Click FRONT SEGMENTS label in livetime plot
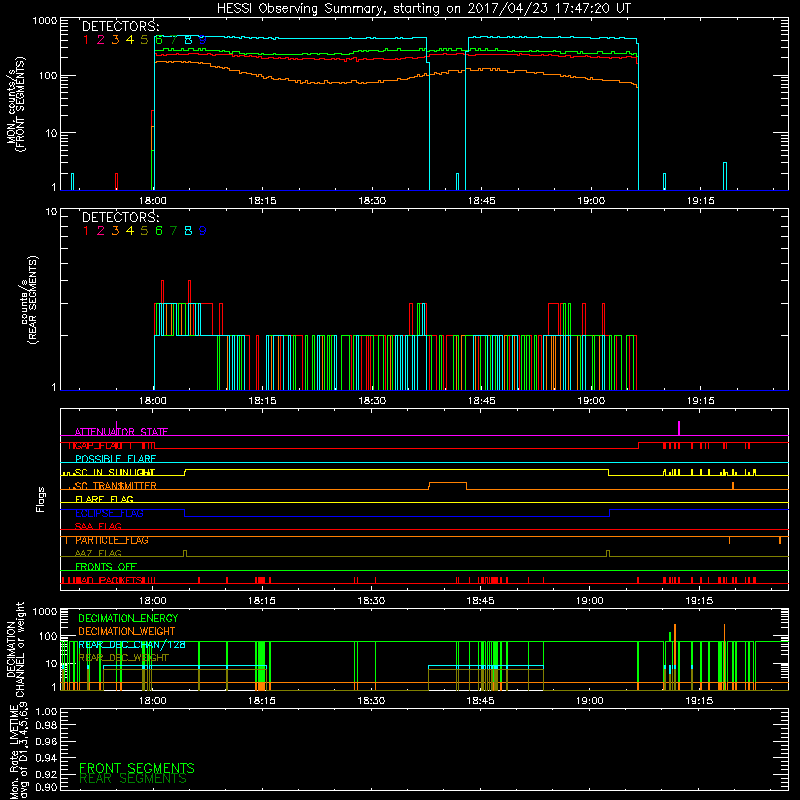The image size is (800, 800). point(137,768)
